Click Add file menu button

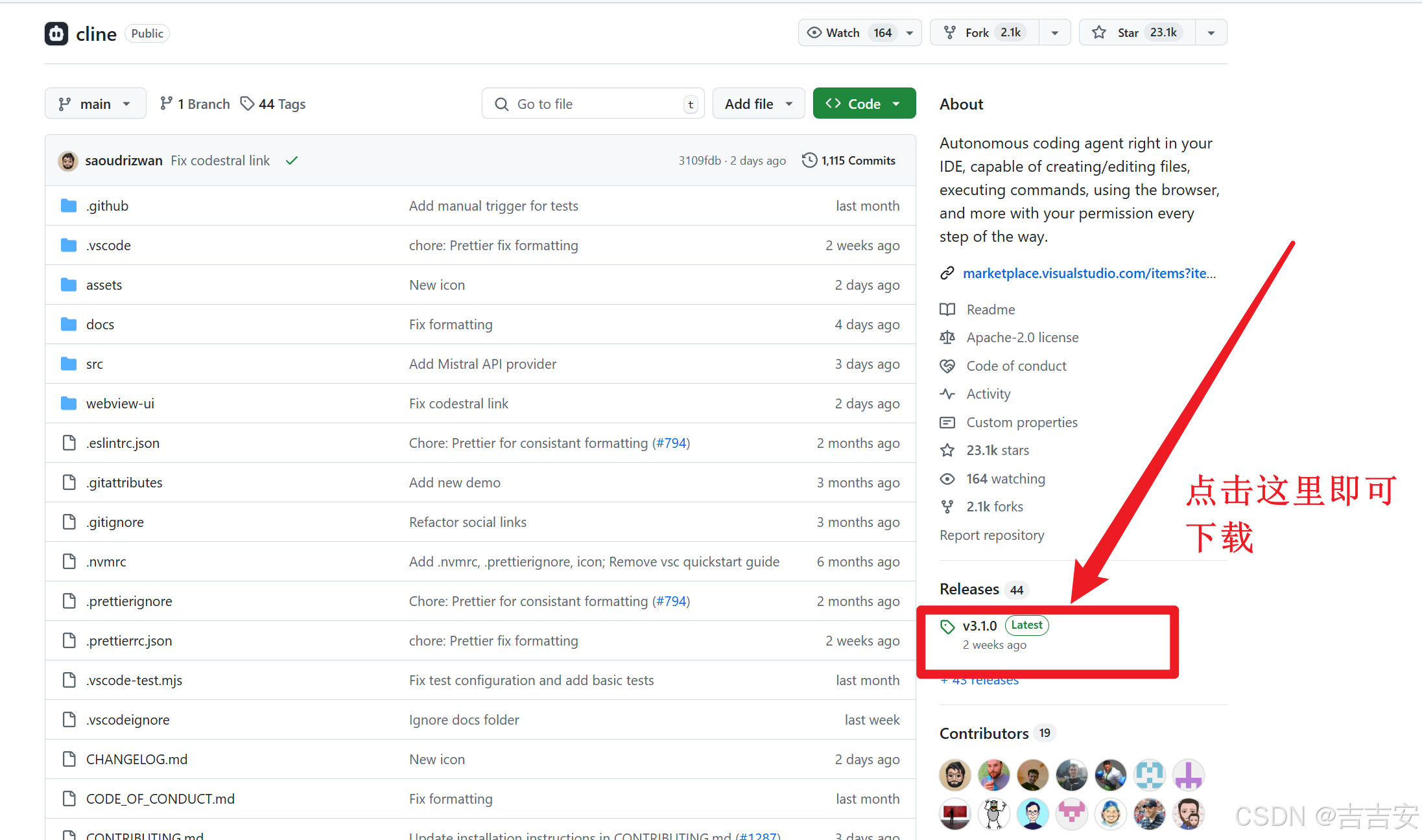pos(756,103)
